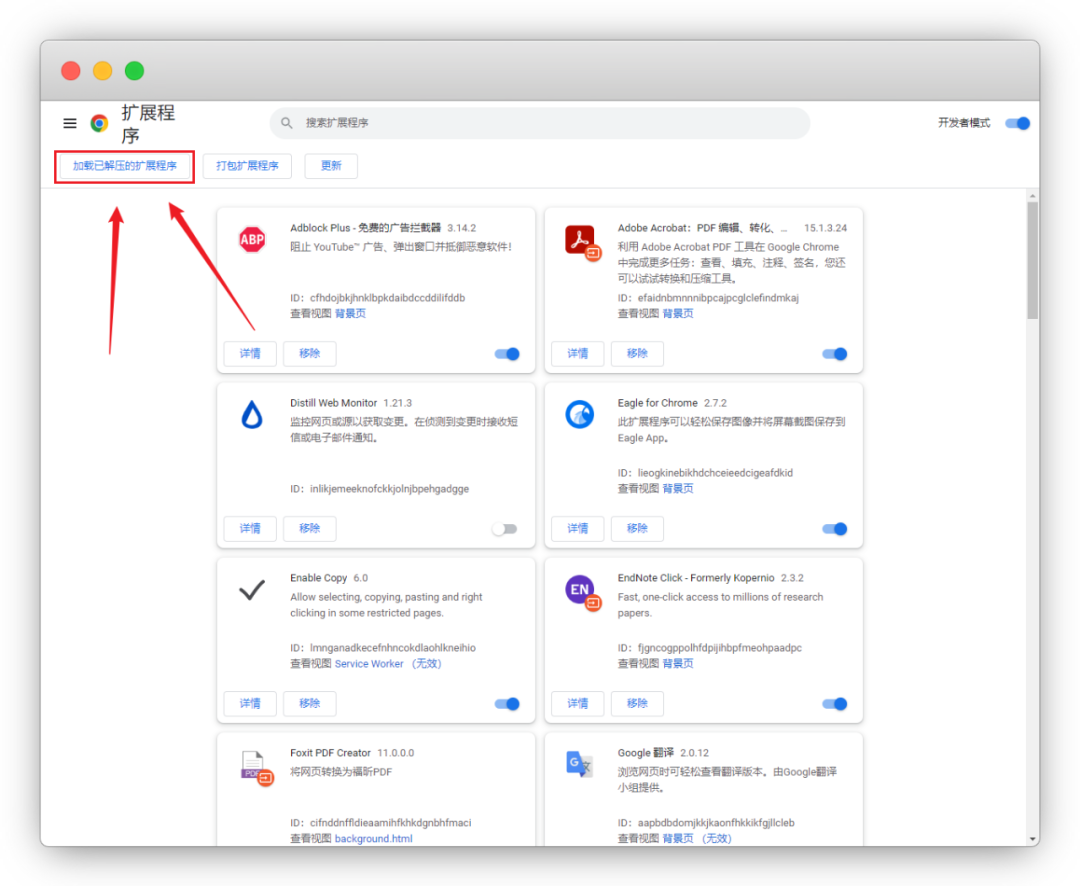Viewport: 1080px width, 886px height.
Task: Open 详情 for EndNote Click
Action: click(578, 703)
